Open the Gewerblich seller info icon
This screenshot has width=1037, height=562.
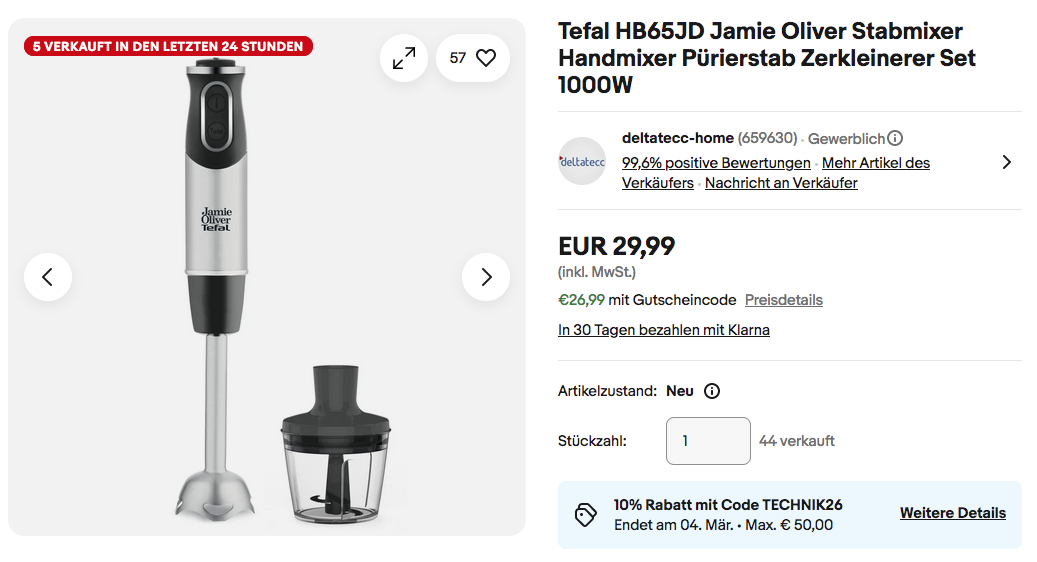click(x=895, y=139)
